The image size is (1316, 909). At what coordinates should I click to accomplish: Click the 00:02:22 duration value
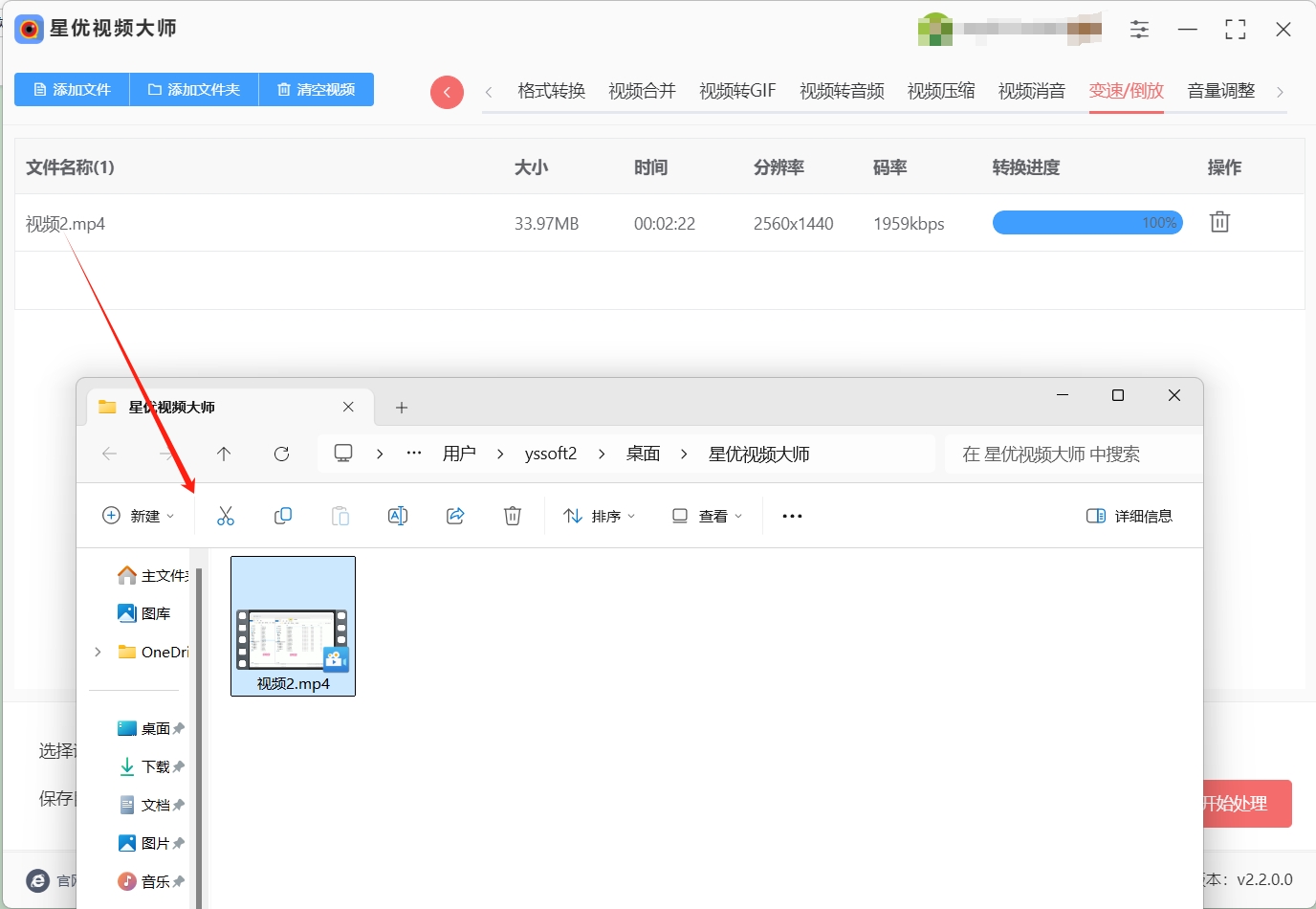665,224
